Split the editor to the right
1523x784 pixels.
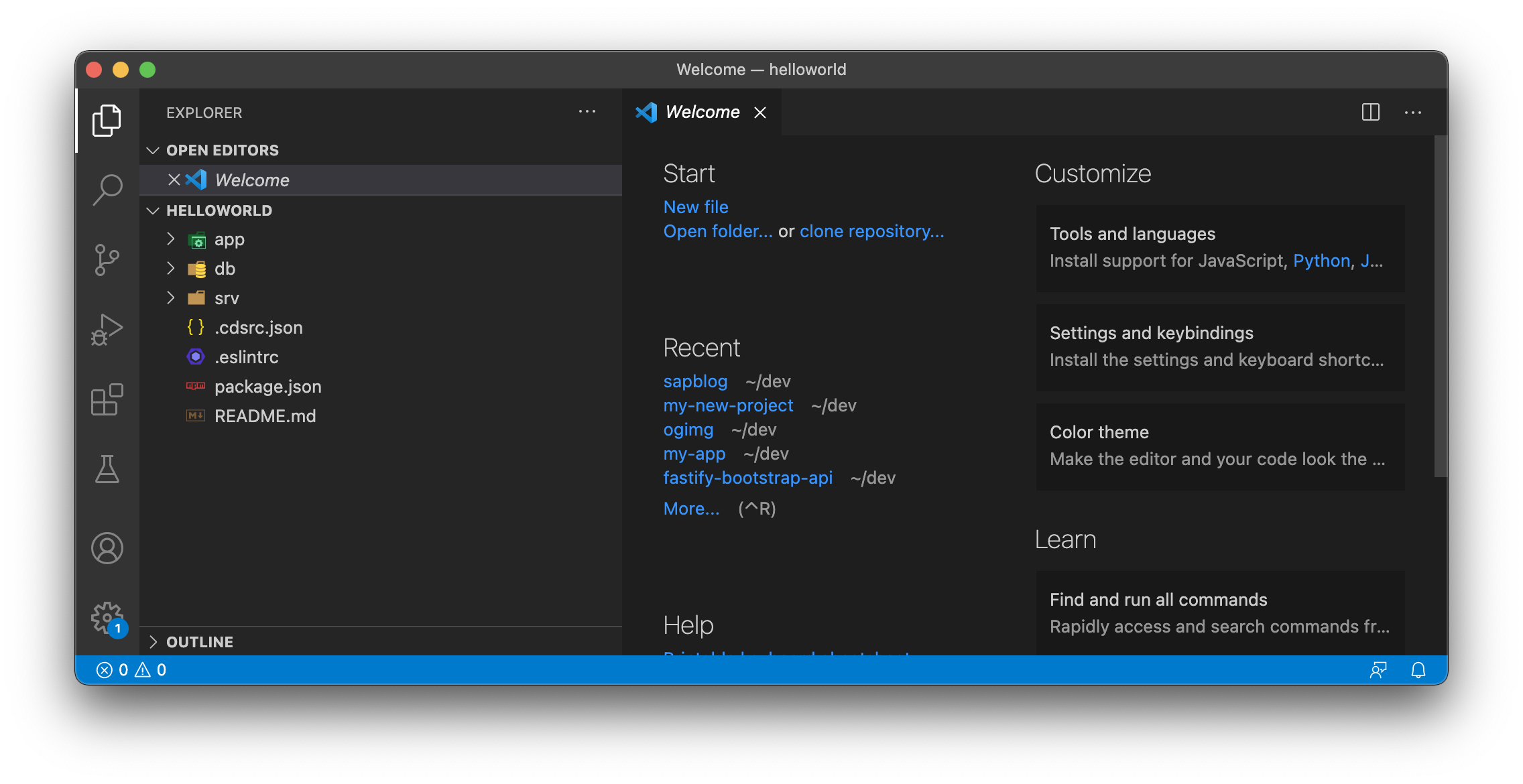click(x=1371, y=112)
